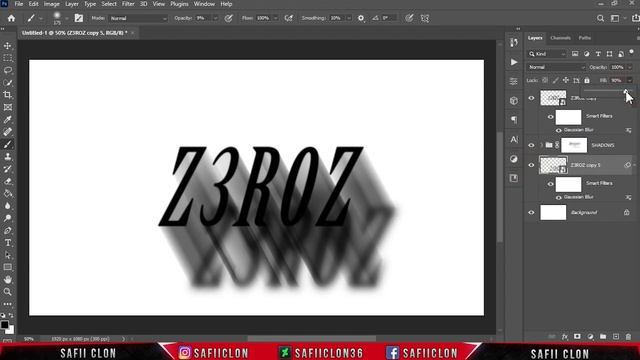Select the SHADOWS layer name
This screenshot has width=640, height=360.
[603, 145]
